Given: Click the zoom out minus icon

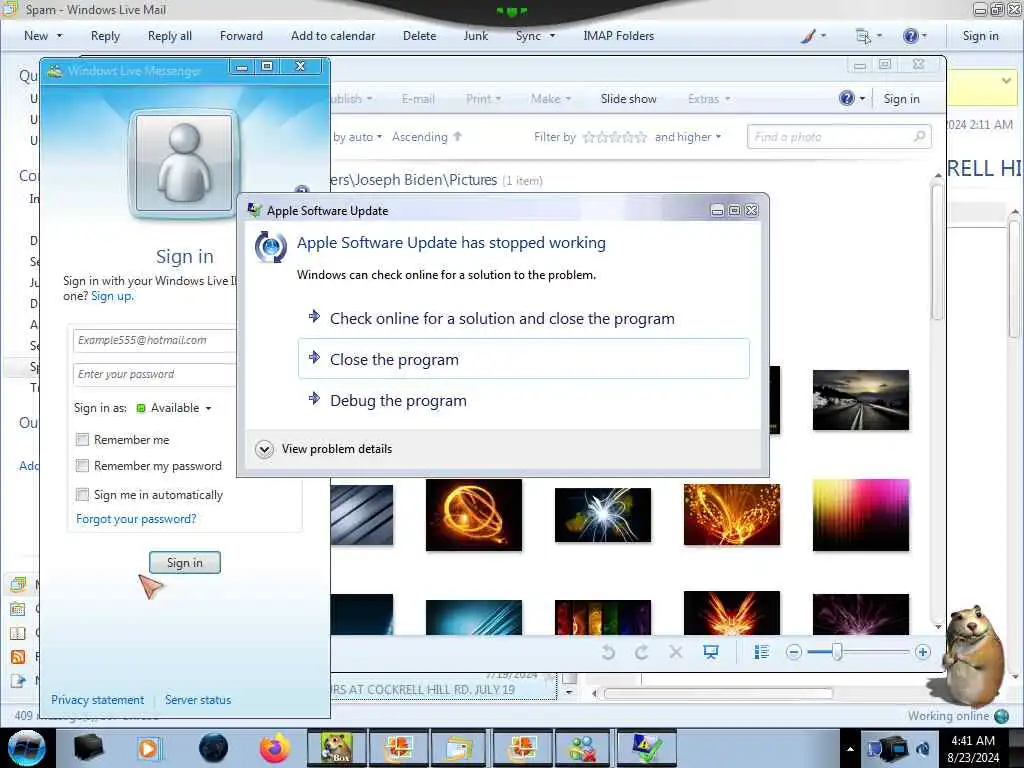Looking at the screenshot, I should (x=793, y=652).
